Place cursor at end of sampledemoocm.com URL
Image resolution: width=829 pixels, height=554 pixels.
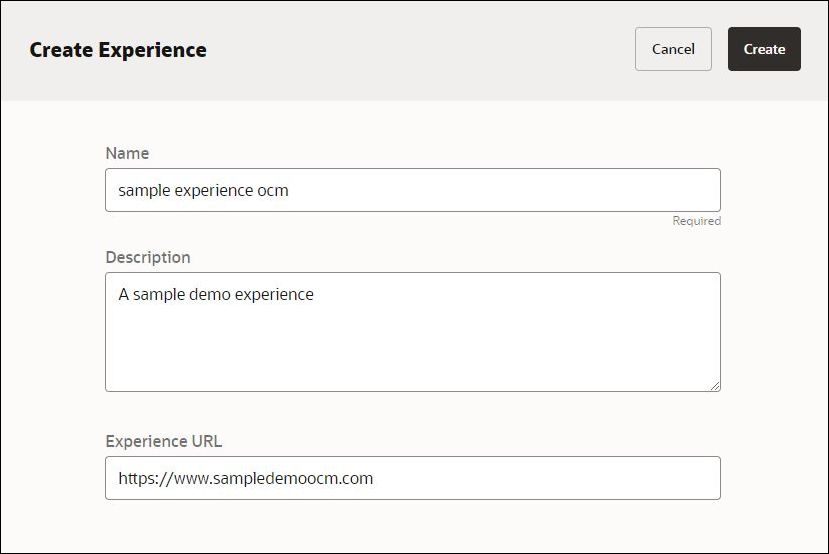(x=374, y=478)
